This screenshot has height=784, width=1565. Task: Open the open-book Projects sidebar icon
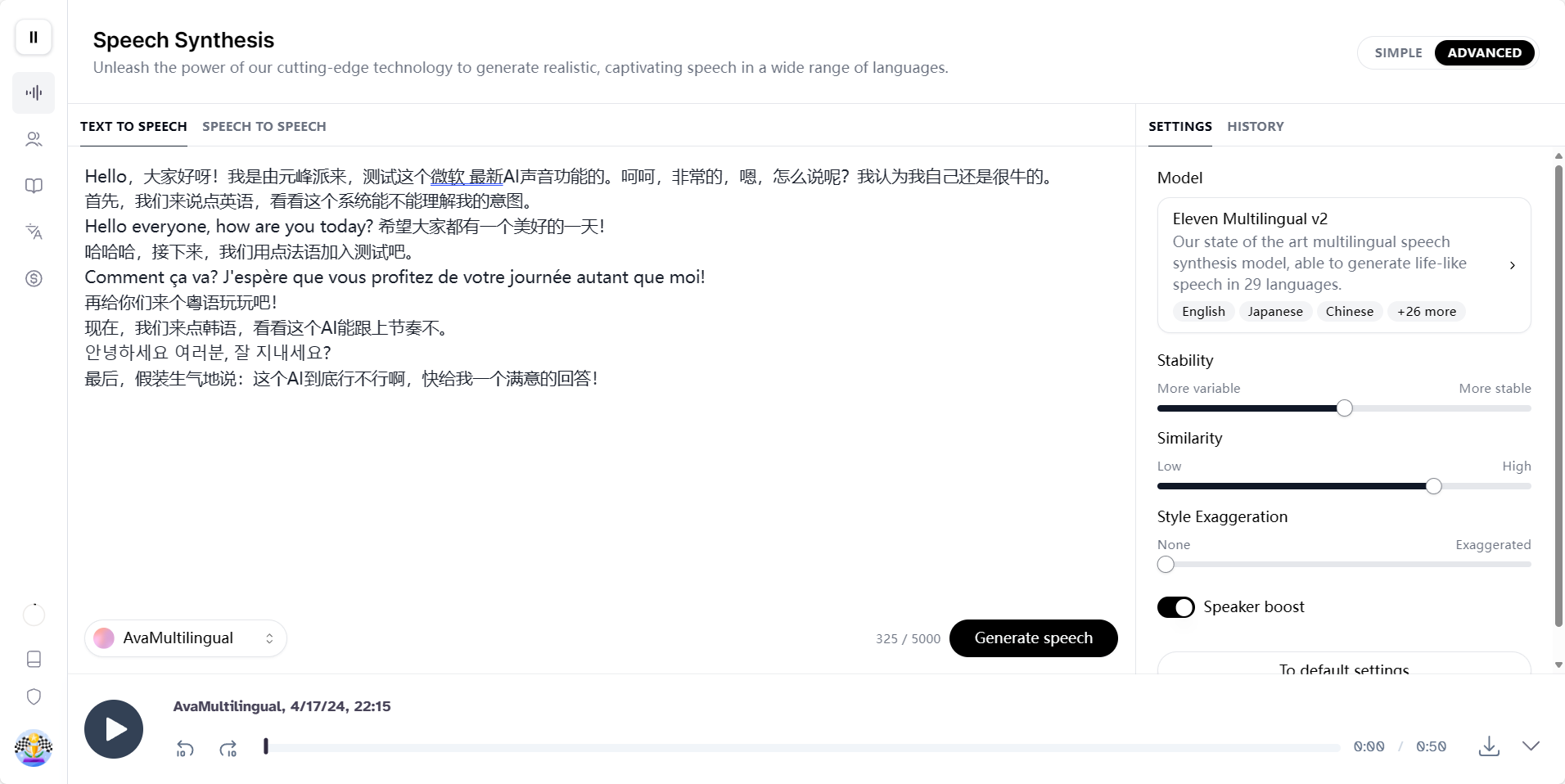(34, 186)
